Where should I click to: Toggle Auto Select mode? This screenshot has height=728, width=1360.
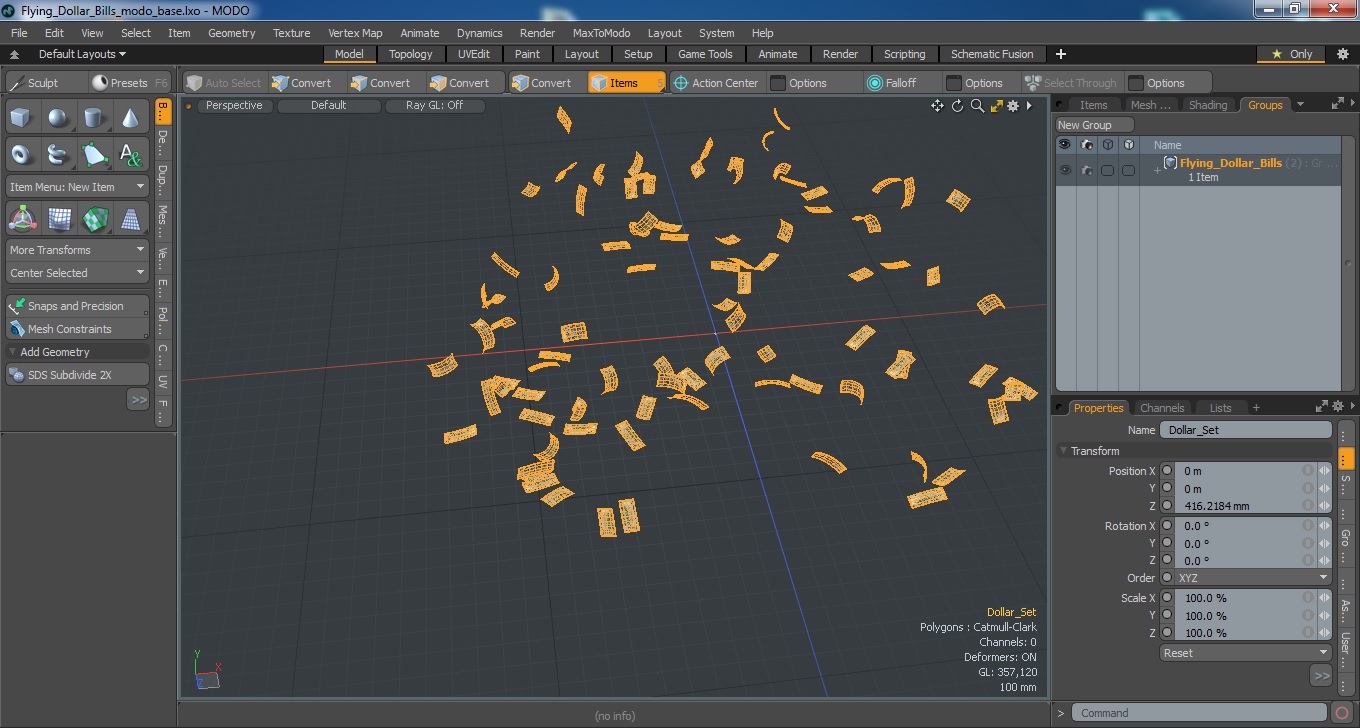click(224, 83)
